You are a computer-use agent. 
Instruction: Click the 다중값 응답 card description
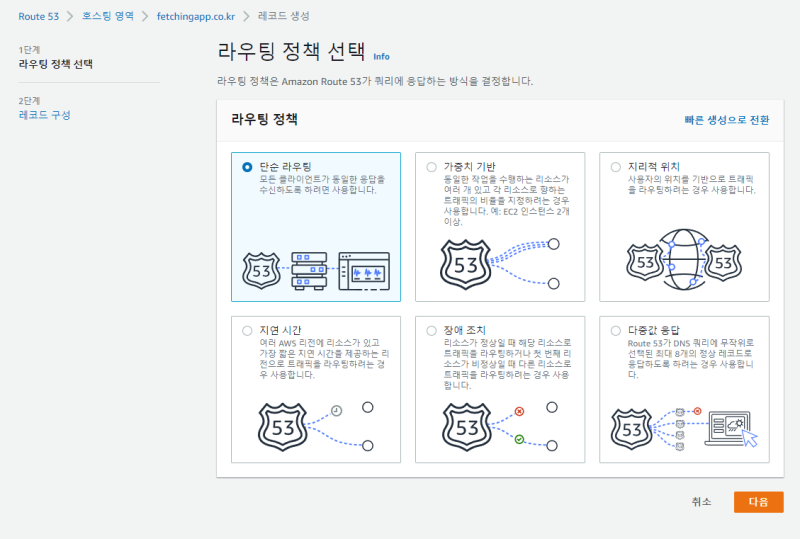click(x=691, y=359)
